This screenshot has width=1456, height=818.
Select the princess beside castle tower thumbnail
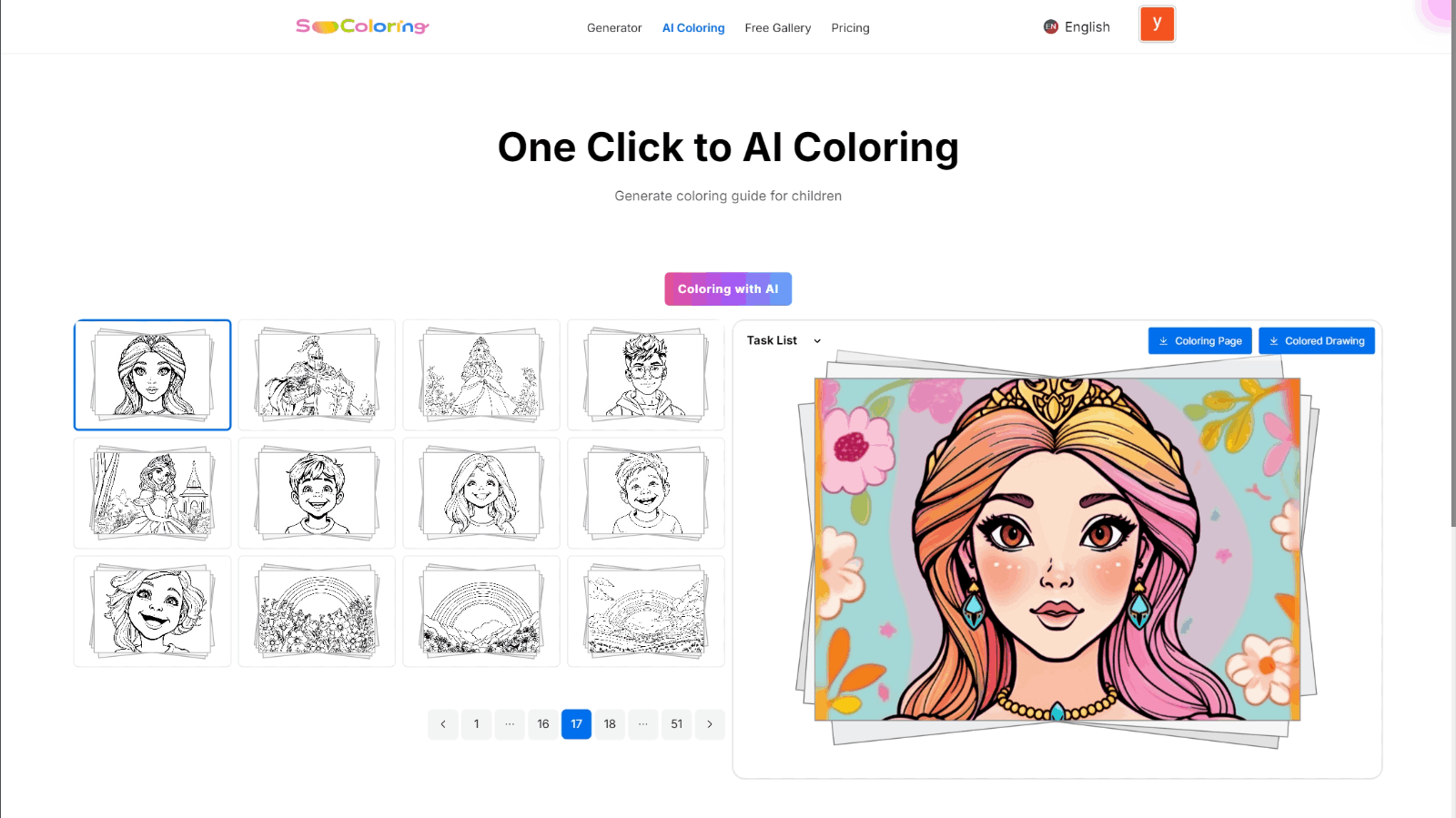pos(153,493)
